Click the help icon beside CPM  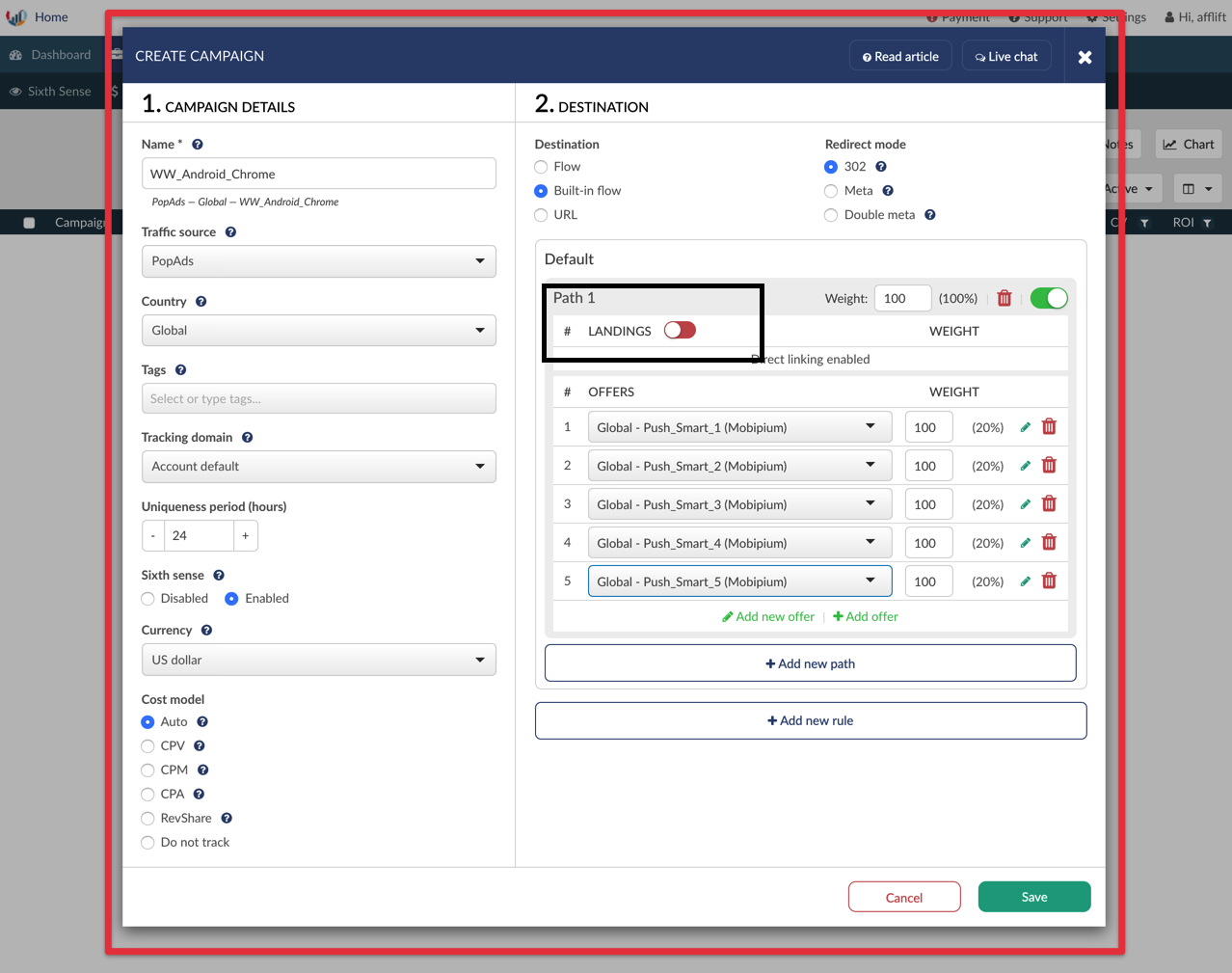pos(203,770)
